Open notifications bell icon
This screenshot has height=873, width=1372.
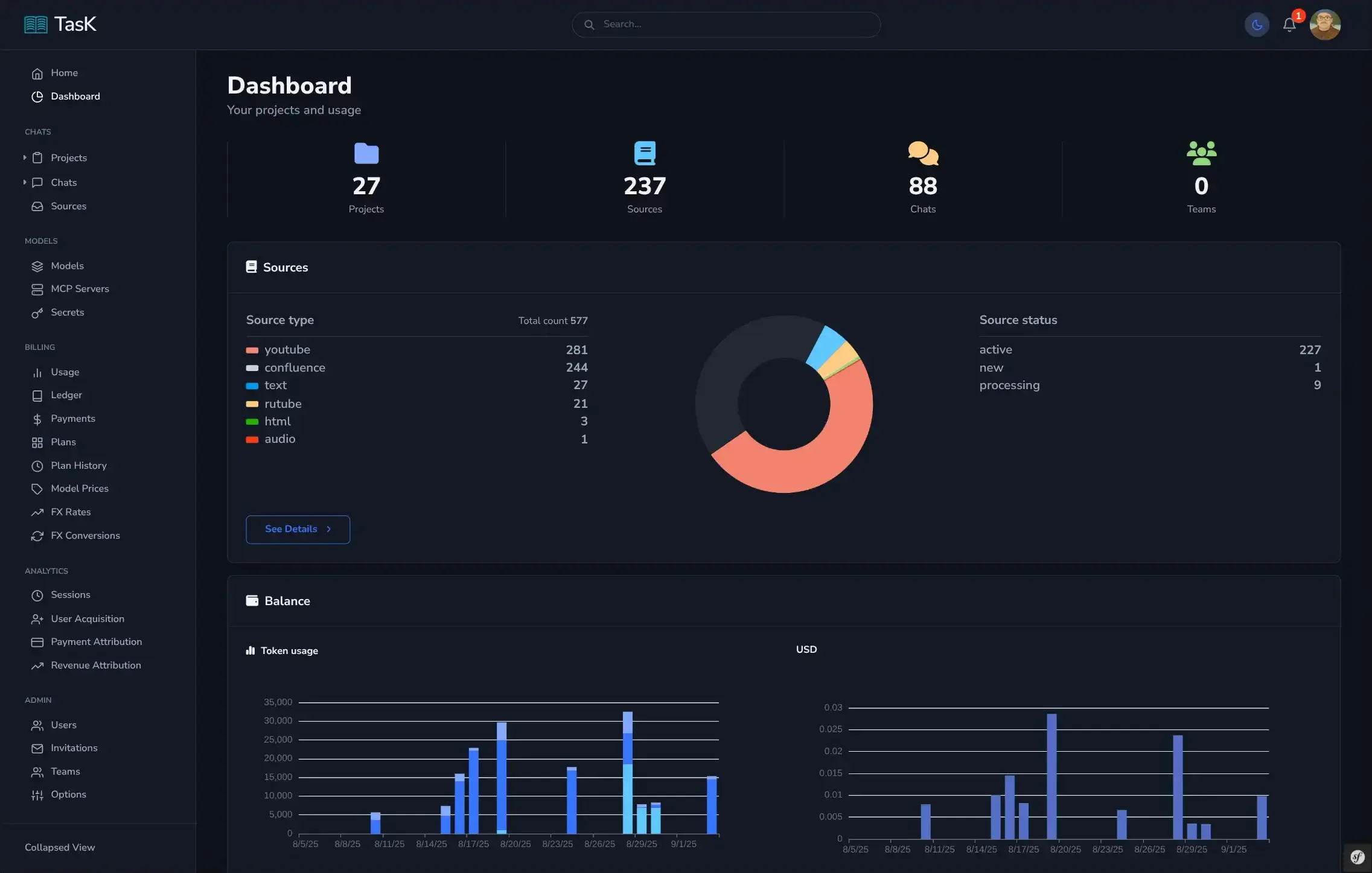(1289, 25)
